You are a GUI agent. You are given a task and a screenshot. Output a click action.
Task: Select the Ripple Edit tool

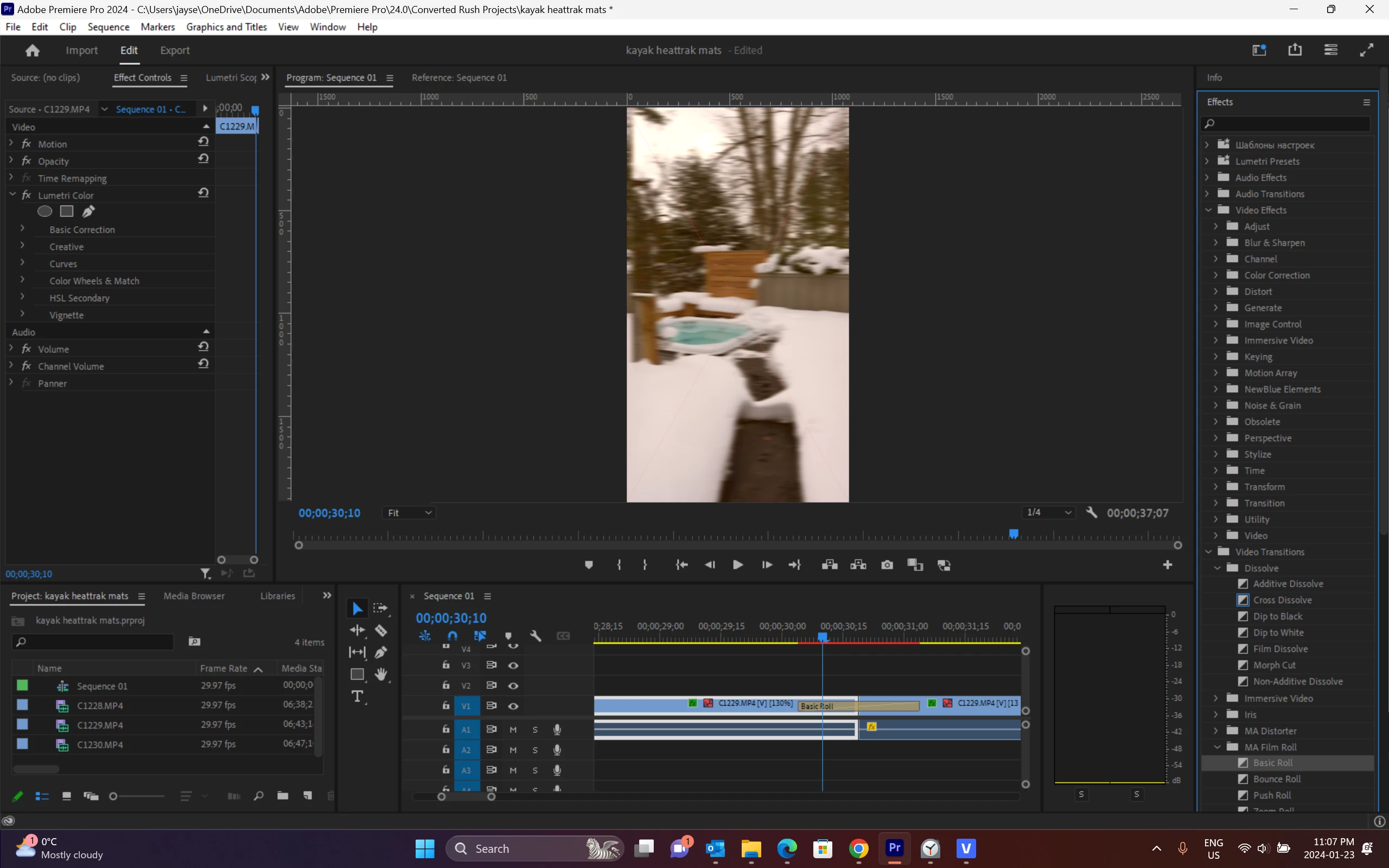(357, 630)
